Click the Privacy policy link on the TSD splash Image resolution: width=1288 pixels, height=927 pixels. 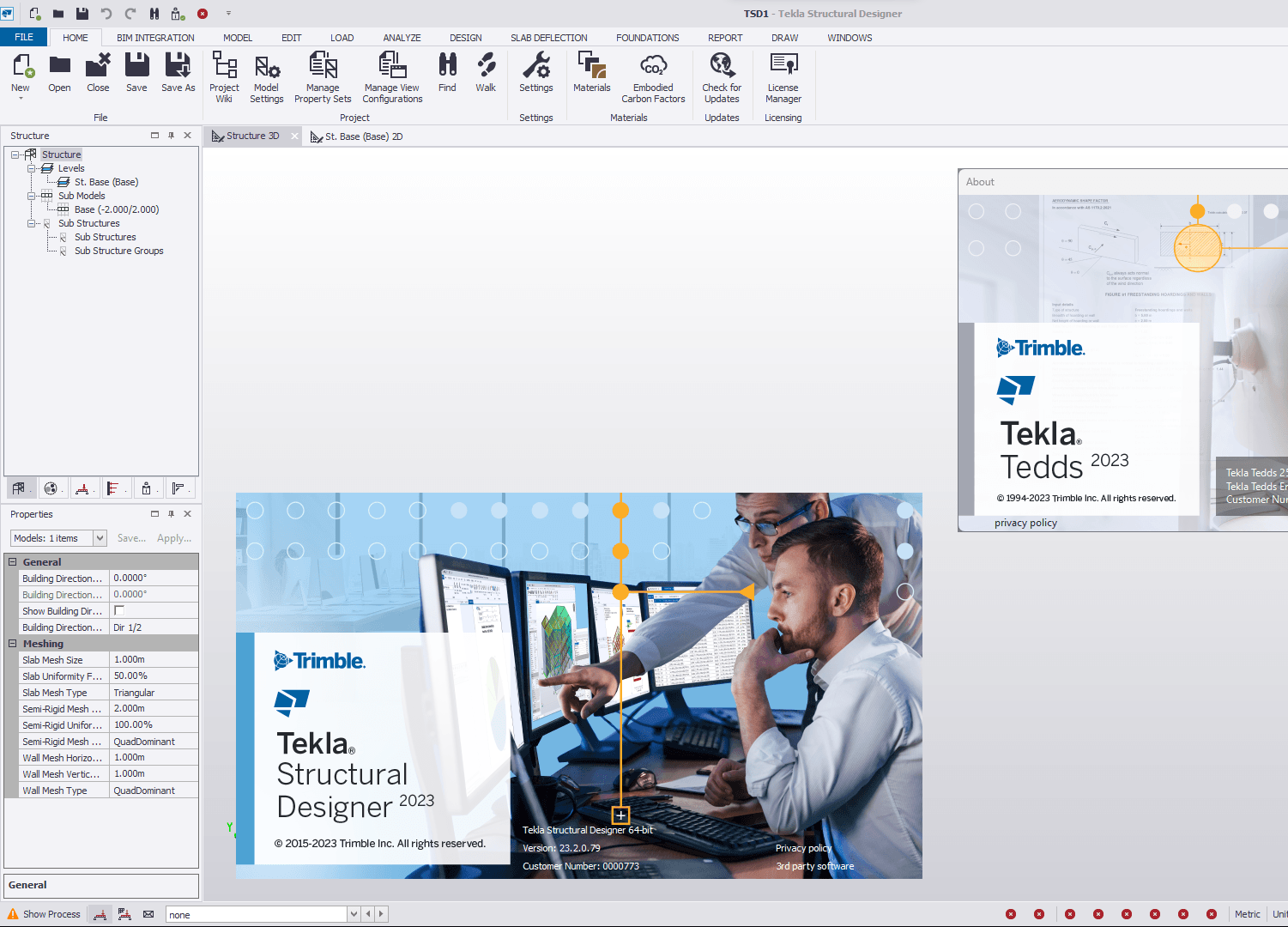click(803, 848)
